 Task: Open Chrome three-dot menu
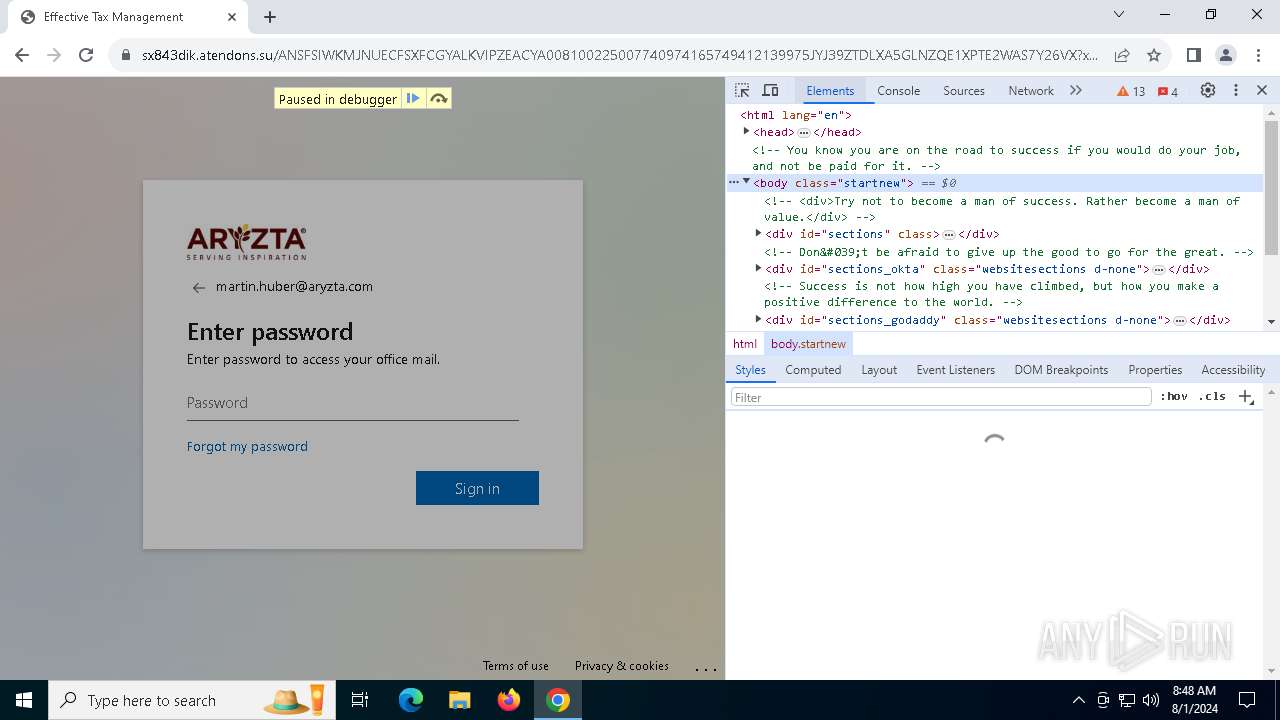[x=1258, y=55]
